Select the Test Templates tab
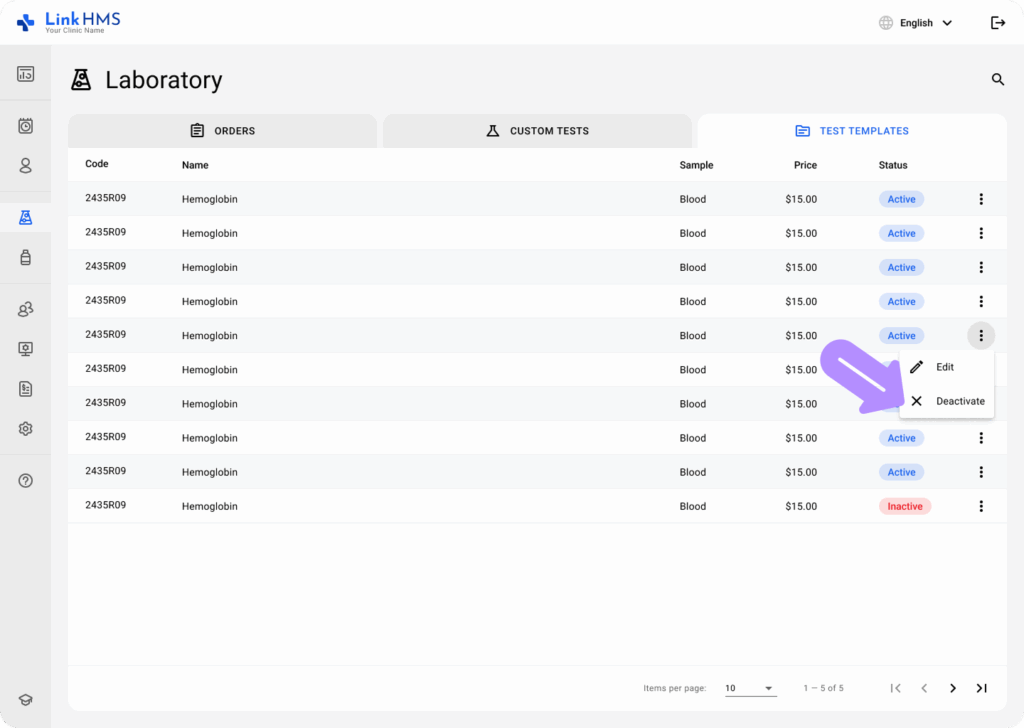The height and width of the screenshot is (728, 1024). pyautogui.click(x=852, y=131)
